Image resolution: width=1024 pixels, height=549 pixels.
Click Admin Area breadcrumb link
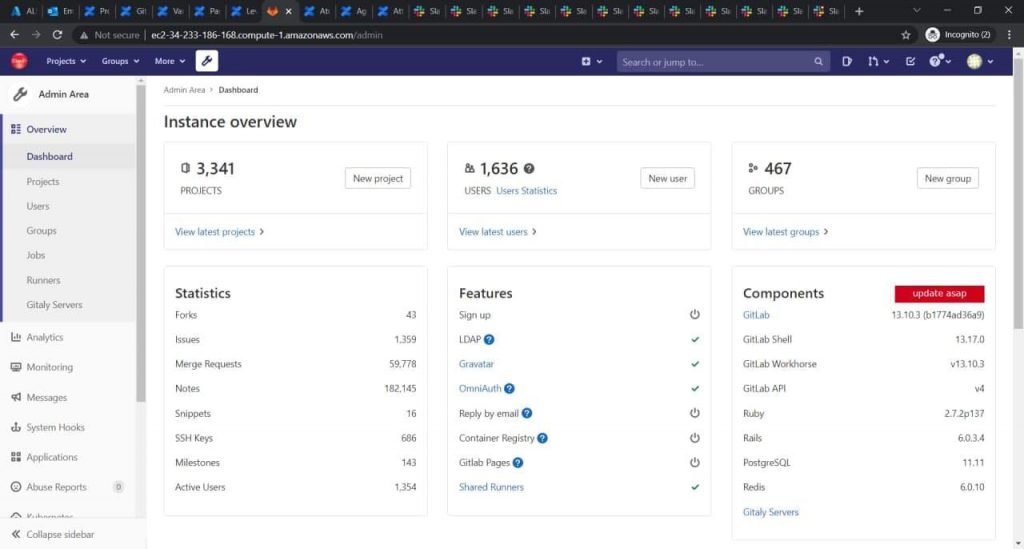pyautogui.click(x=184, y=90)
